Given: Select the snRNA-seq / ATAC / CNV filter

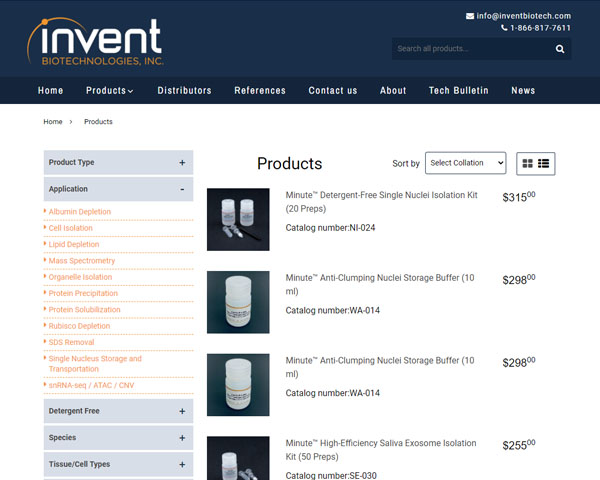Looking at the screenshot, I should 95,385.
